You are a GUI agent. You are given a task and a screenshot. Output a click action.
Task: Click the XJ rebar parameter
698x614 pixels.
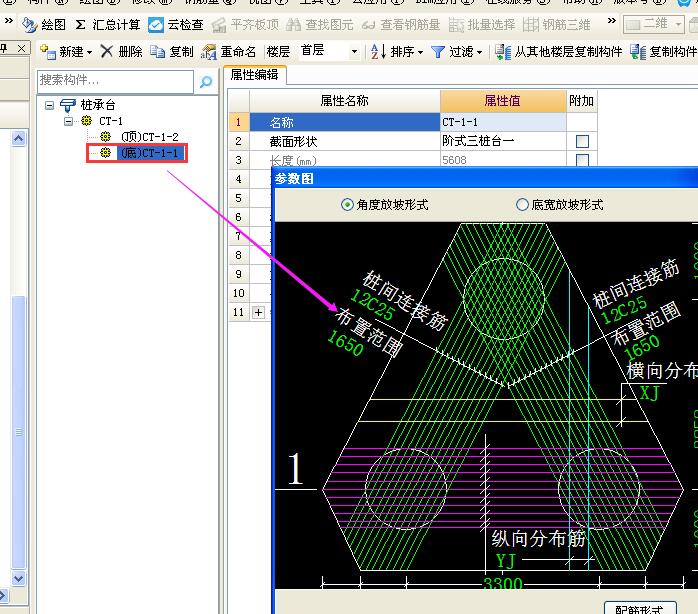(649, 393)
